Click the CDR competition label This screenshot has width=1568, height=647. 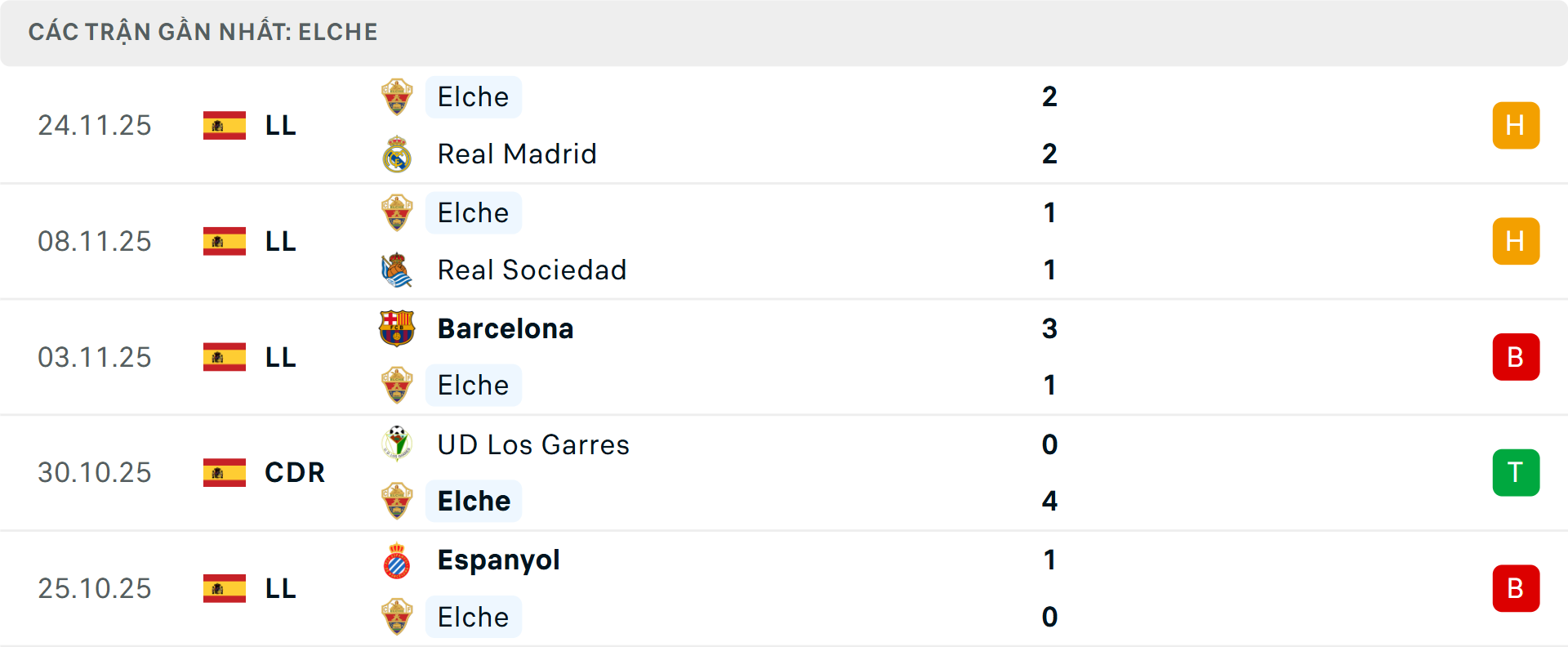(x=295, y=472)
